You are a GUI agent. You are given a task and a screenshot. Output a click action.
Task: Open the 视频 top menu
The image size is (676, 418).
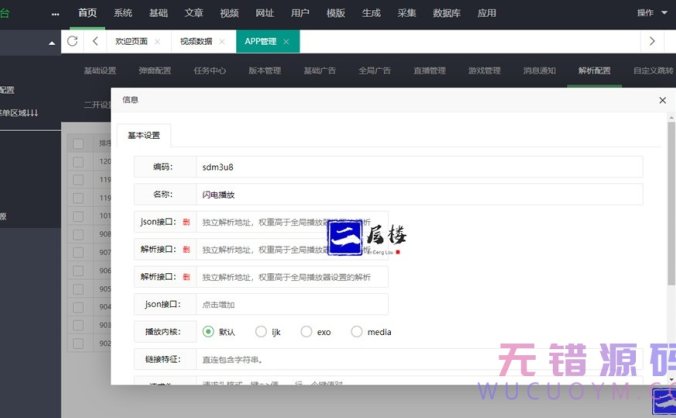tap(229, 13)
